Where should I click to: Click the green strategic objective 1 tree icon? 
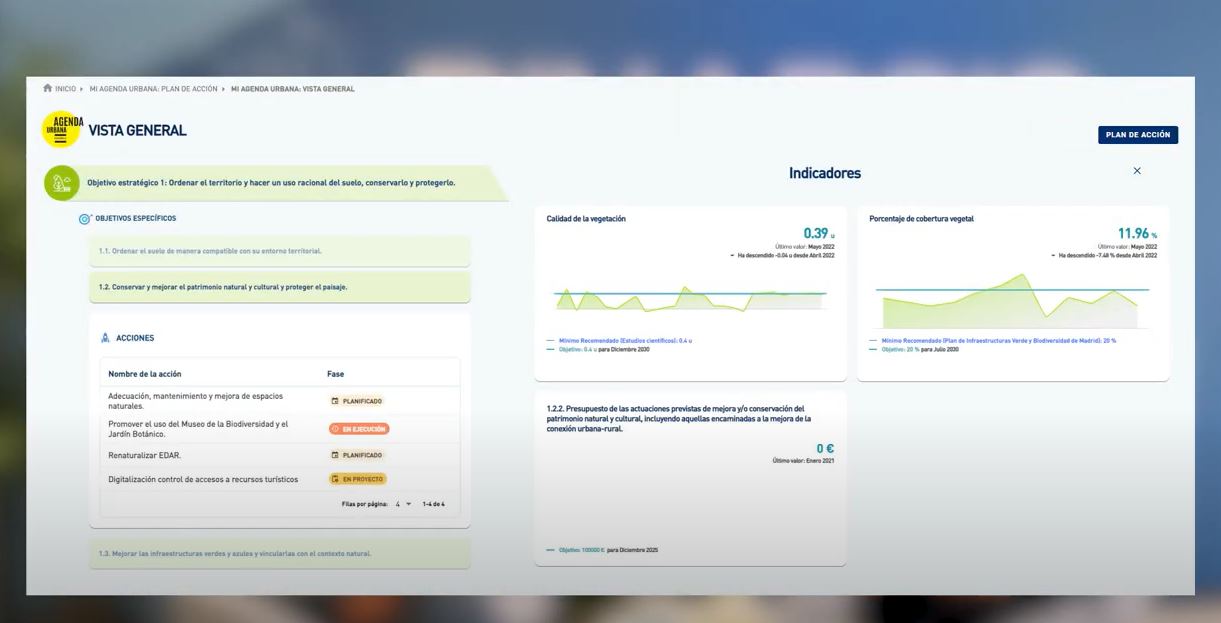[62, 183]
